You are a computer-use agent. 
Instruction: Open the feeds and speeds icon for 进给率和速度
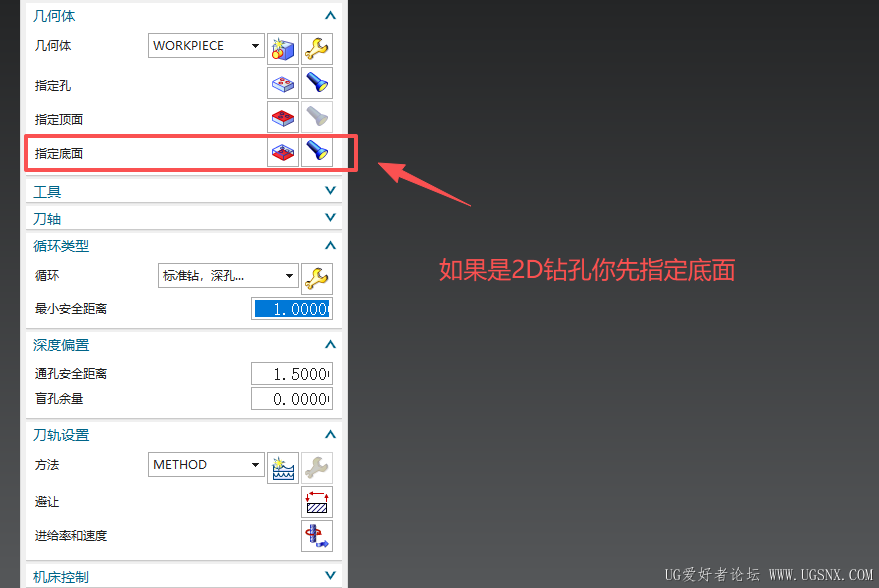tap(317, 536)
